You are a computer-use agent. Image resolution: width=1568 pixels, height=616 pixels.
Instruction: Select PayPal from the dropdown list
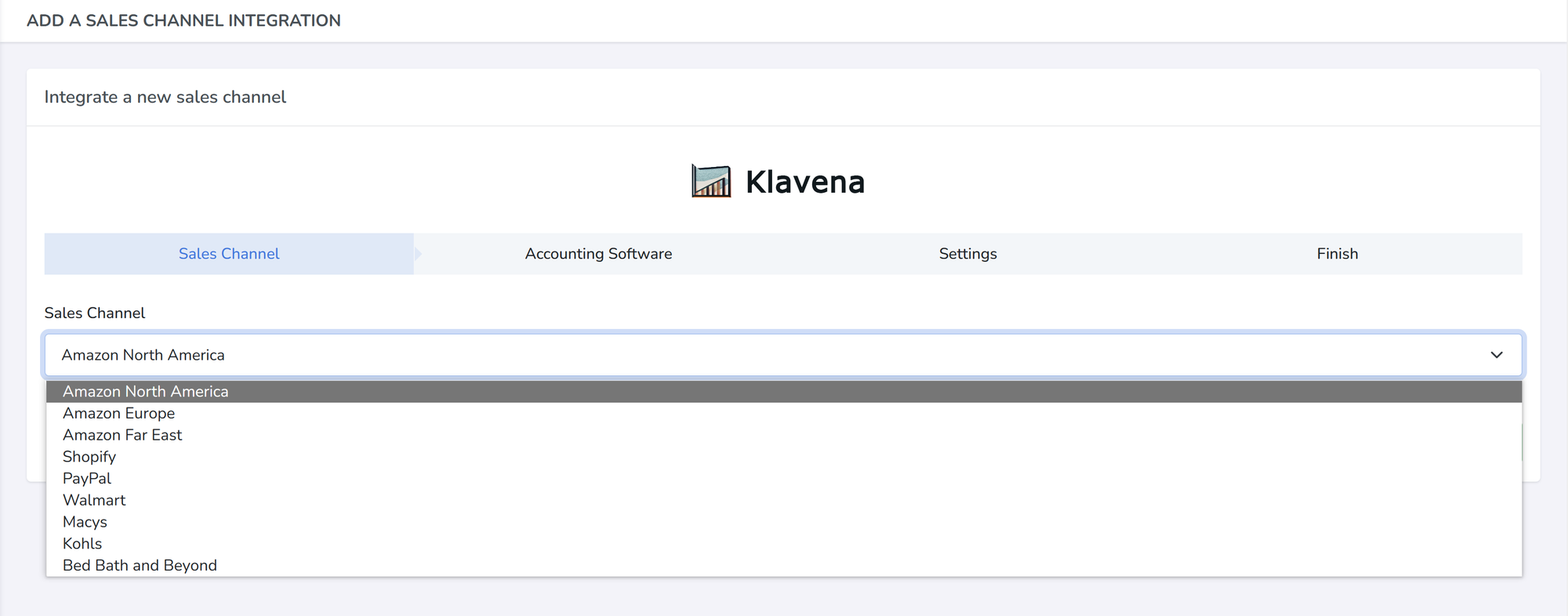click(x=784, y=478)
